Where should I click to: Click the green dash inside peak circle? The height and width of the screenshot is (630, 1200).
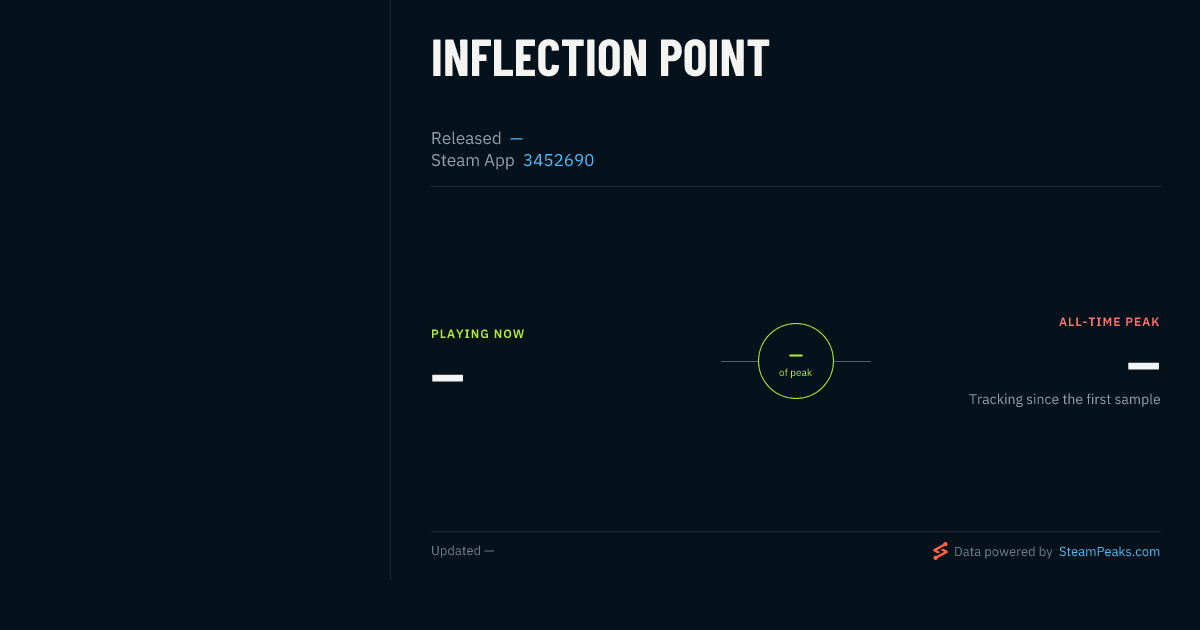tap(796, 355)
